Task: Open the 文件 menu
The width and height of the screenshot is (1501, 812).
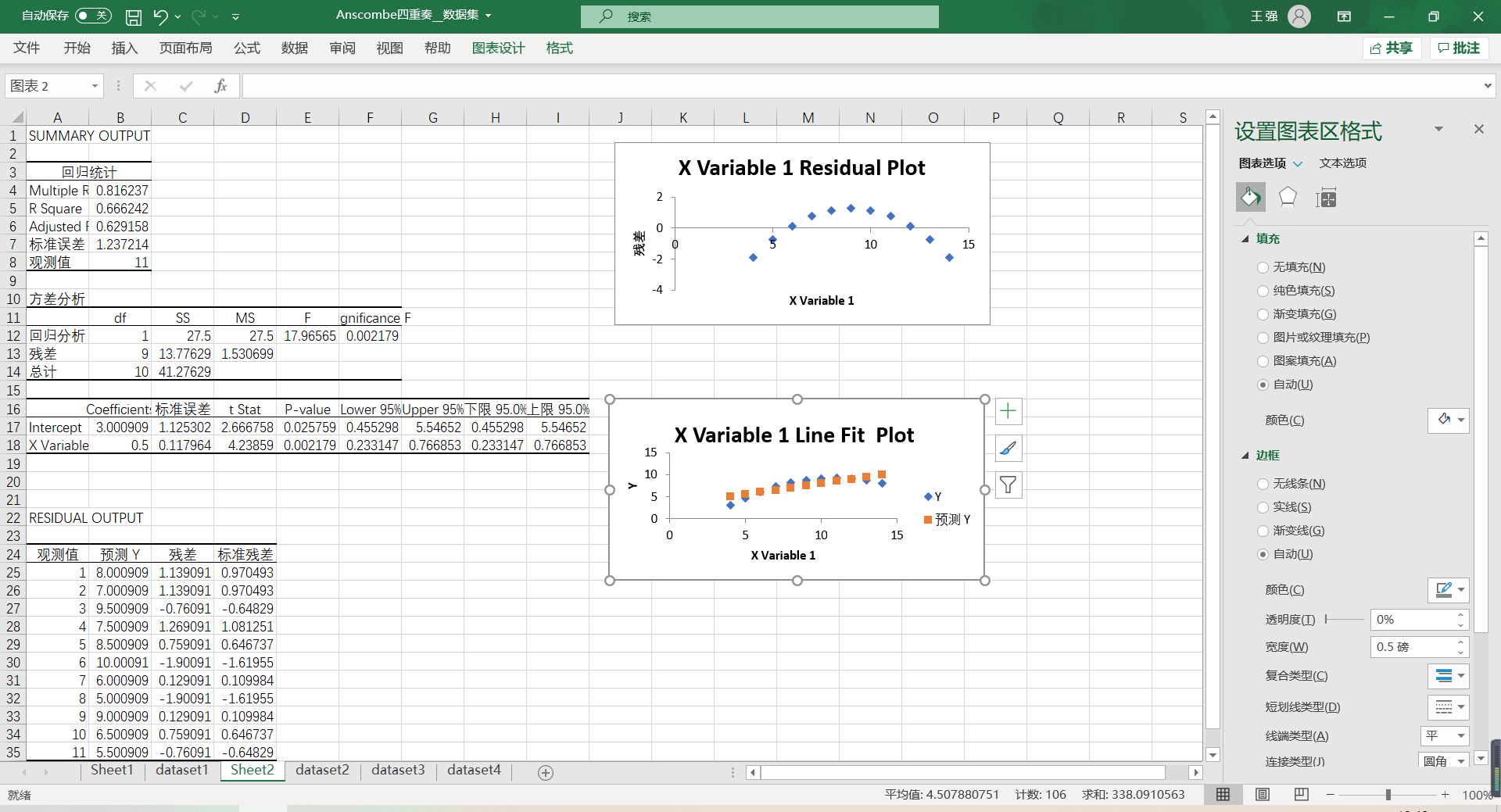Action: click(x=27, y=48)
